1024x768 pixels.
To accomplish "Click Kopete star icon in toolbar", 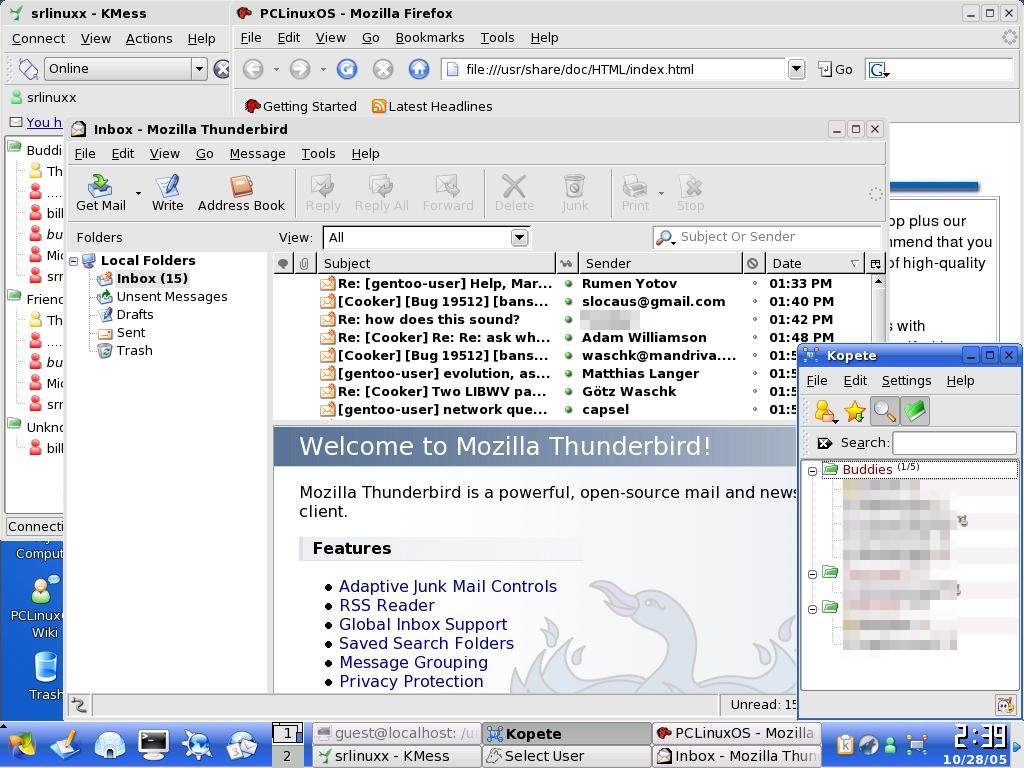I will coord(854,411).
